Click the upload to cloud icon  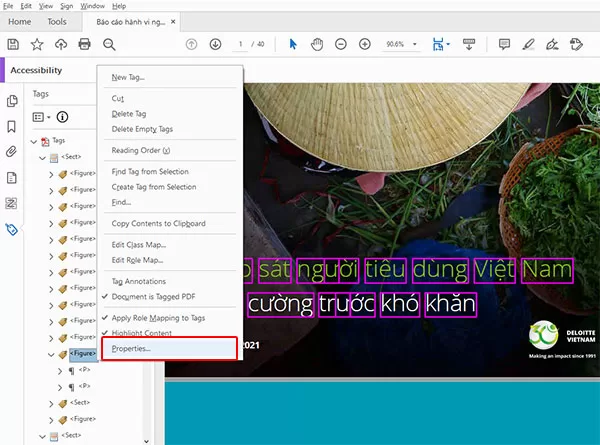[61, 44]
